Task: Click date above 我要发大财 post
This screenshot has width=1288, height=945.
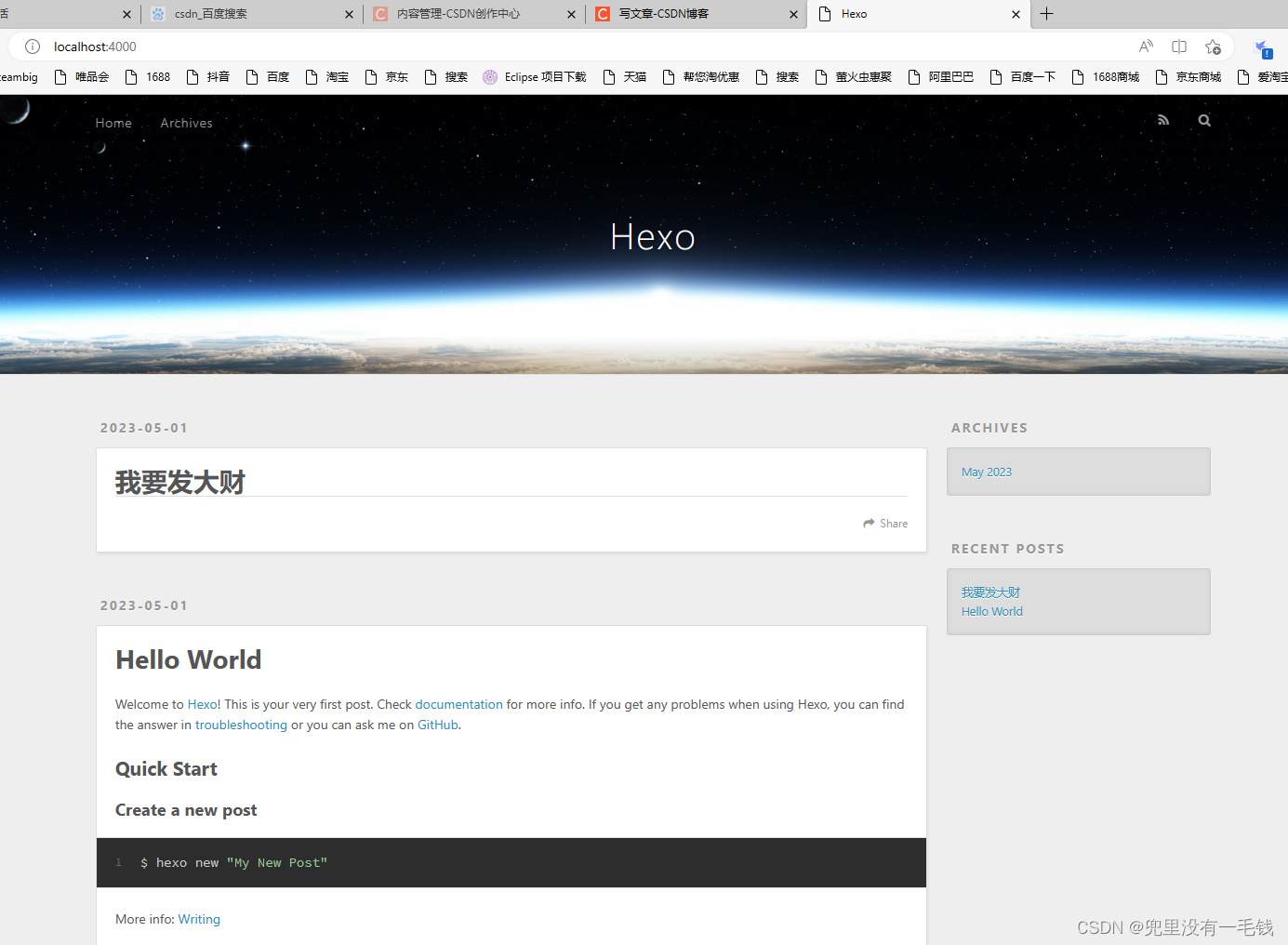Action: pyautogui.click(x=144, y=428)
